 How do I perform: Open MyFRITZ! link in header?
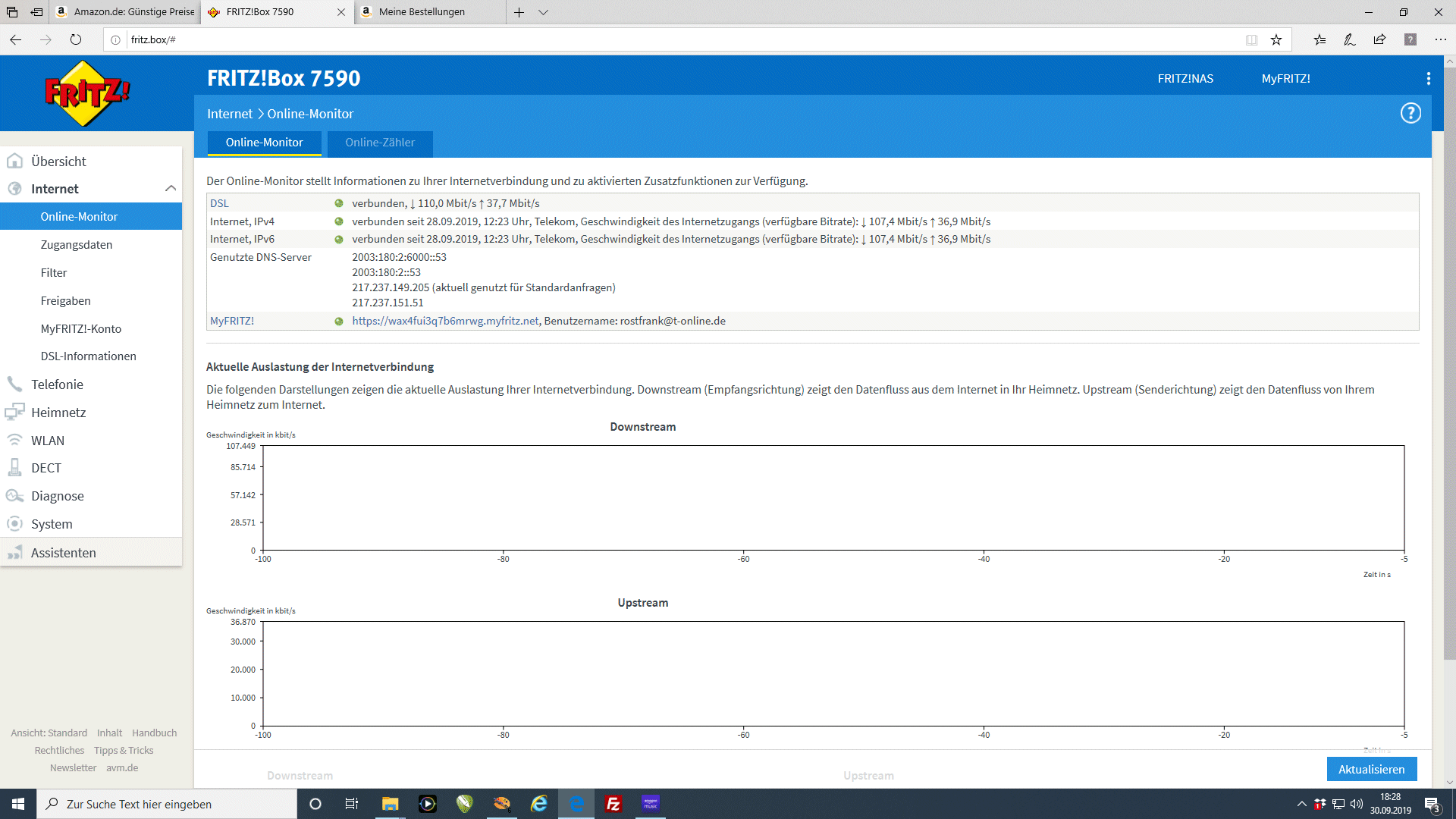click(1286, 79)
